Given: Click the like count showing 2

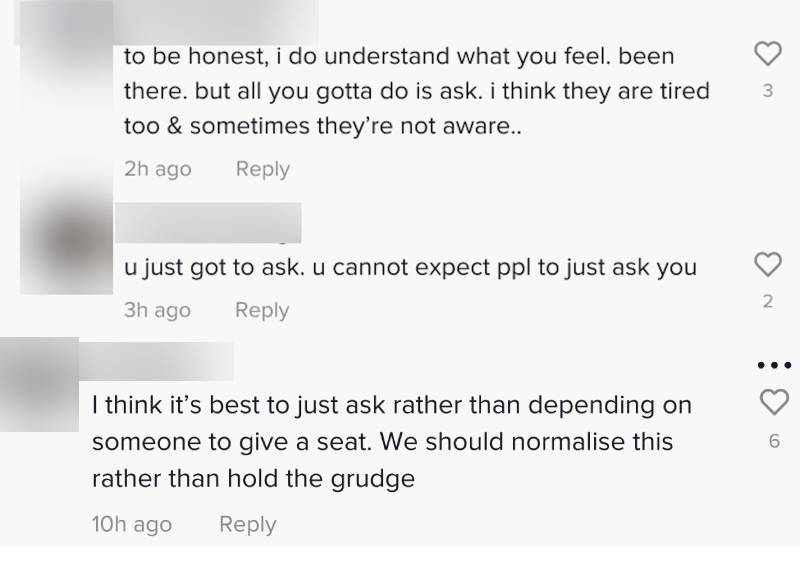Looking at the screenshot, I should [x=768, y=302].
